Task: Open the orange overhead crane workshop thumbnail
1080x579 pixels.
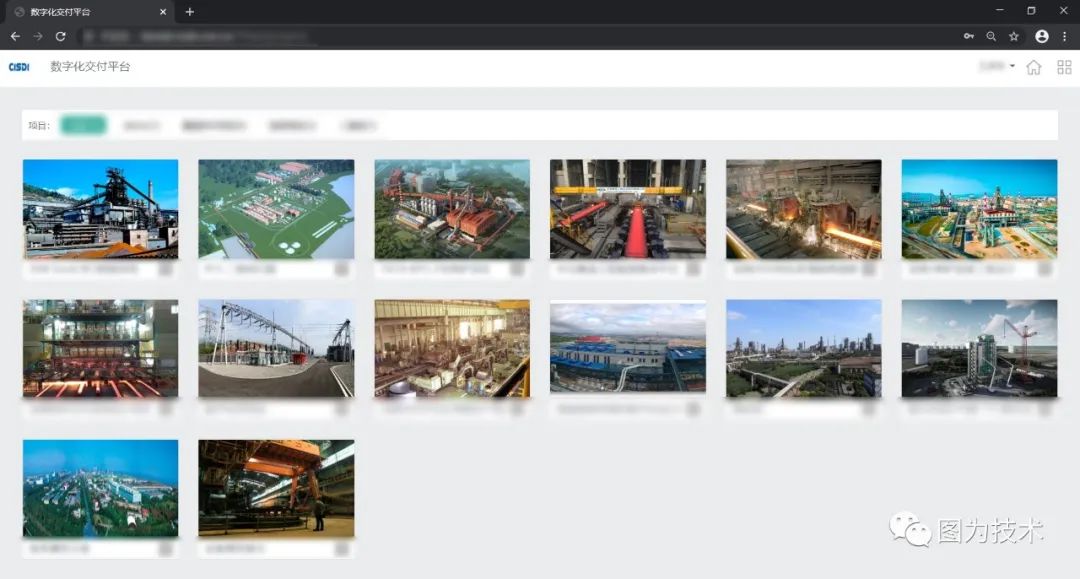Action: (x=276, y=488)
